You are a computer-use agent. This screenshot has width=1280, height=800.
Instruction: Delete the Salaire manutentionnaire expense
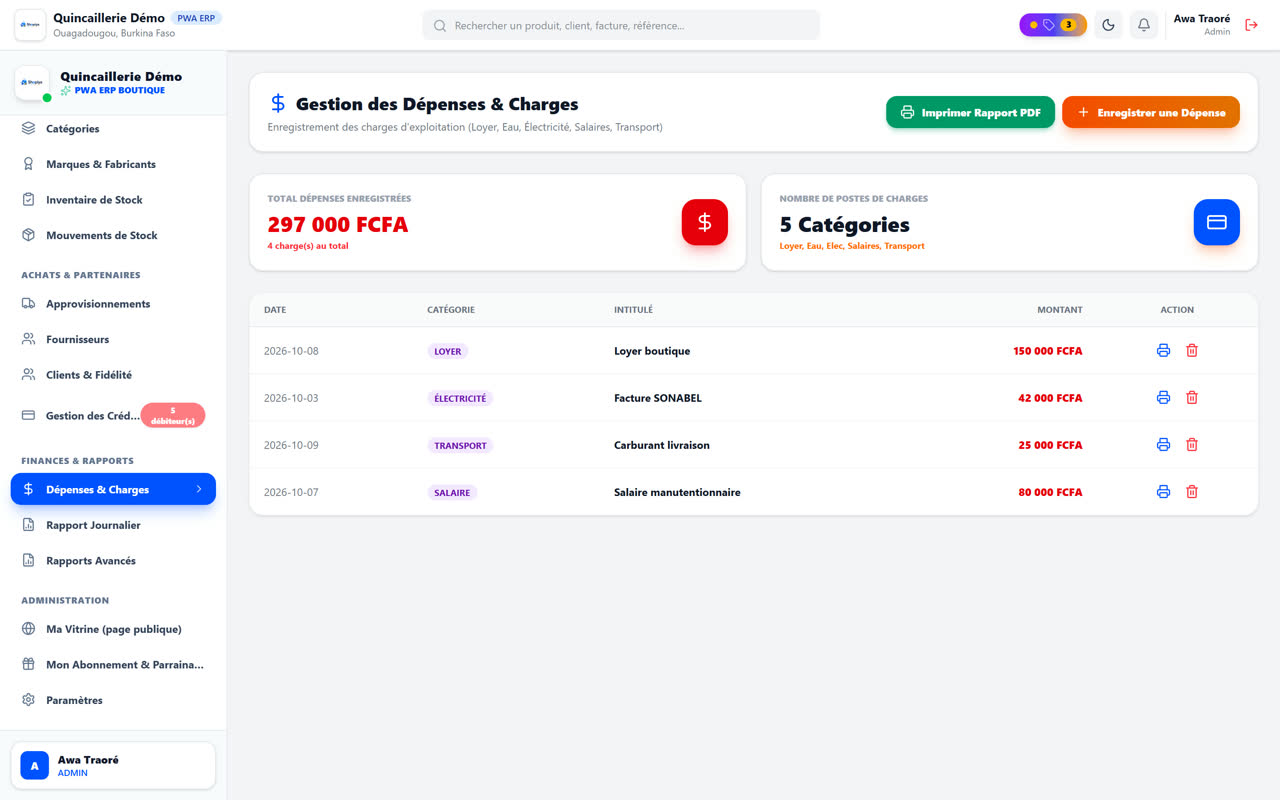1192,492
